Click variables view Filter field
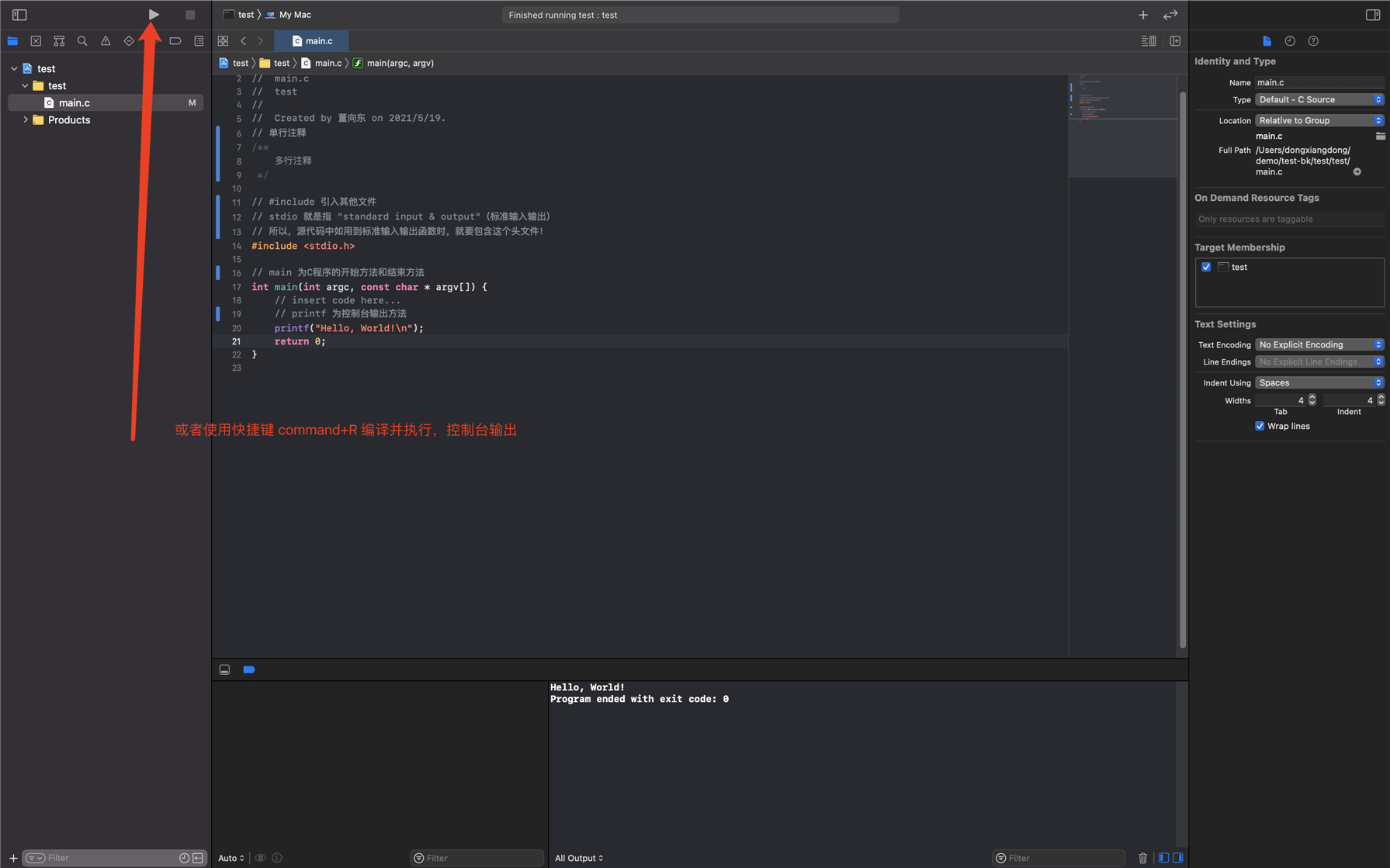The height and width of the screenshot is (868, 1390). pos(477,858)
